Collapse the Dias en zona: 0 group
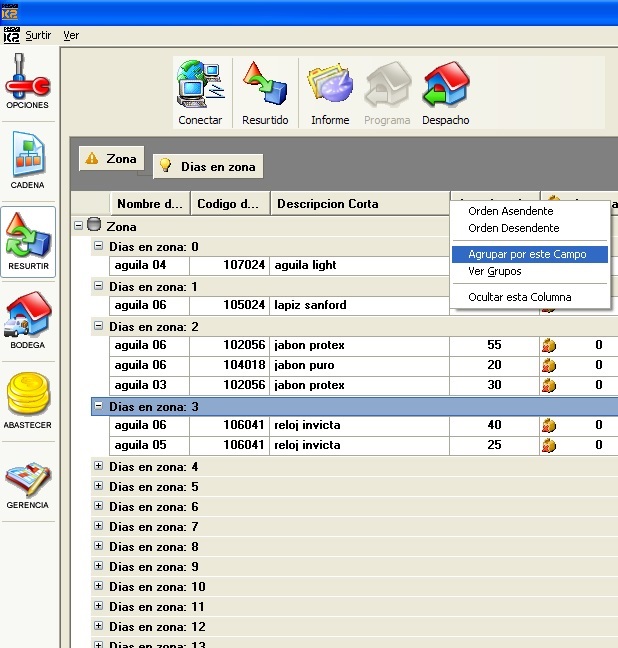Screen dimensions: 618x648 98,245
